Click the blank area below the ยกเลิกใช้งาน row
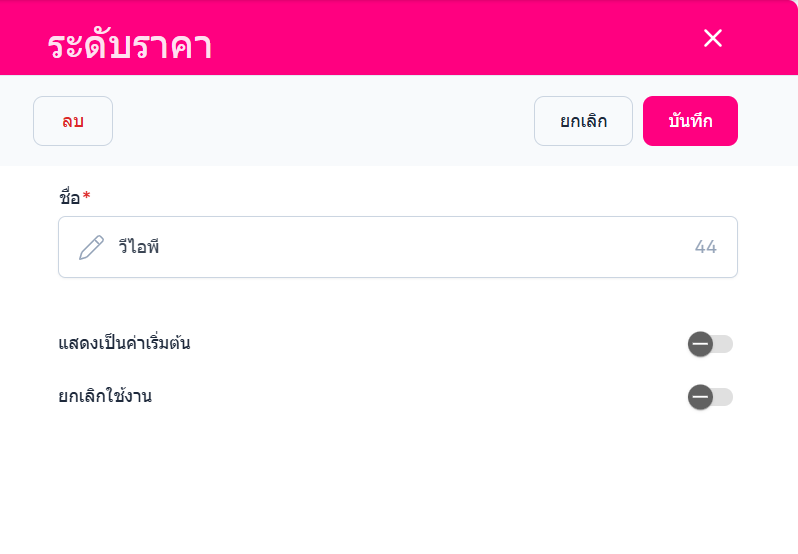 (x=400, y=480)
